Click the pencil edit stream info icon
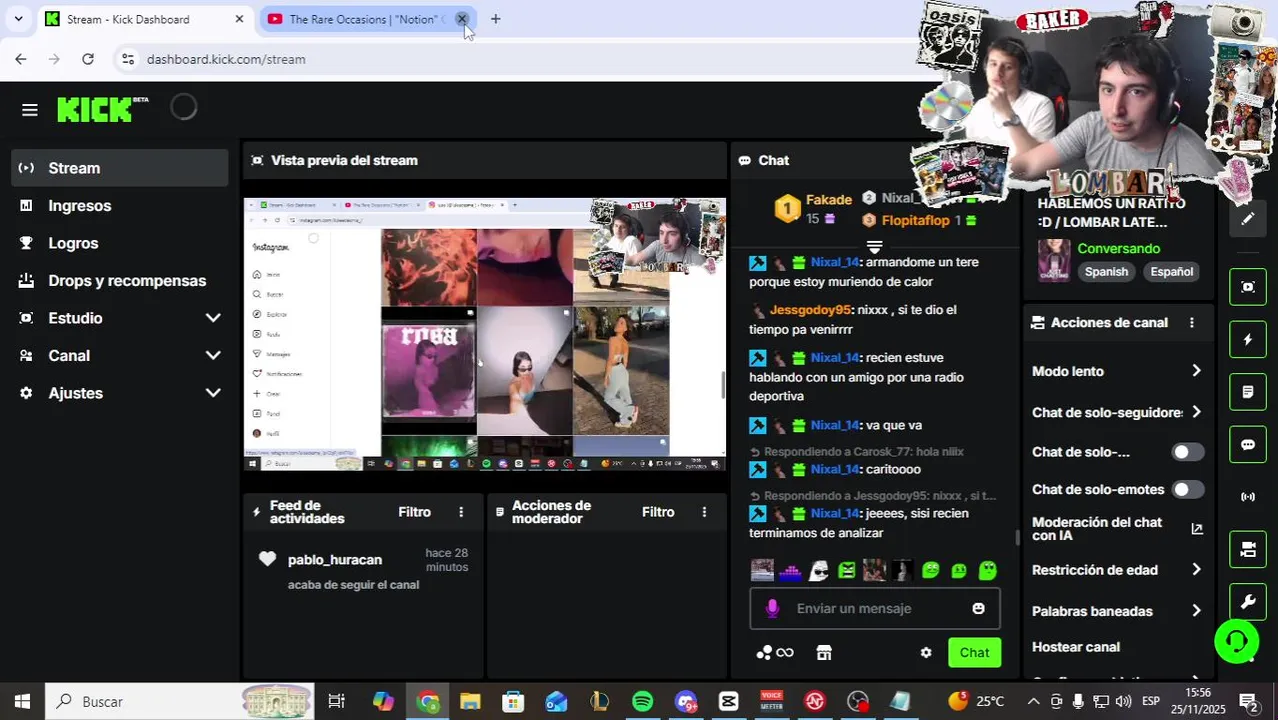 [1247, 219]
